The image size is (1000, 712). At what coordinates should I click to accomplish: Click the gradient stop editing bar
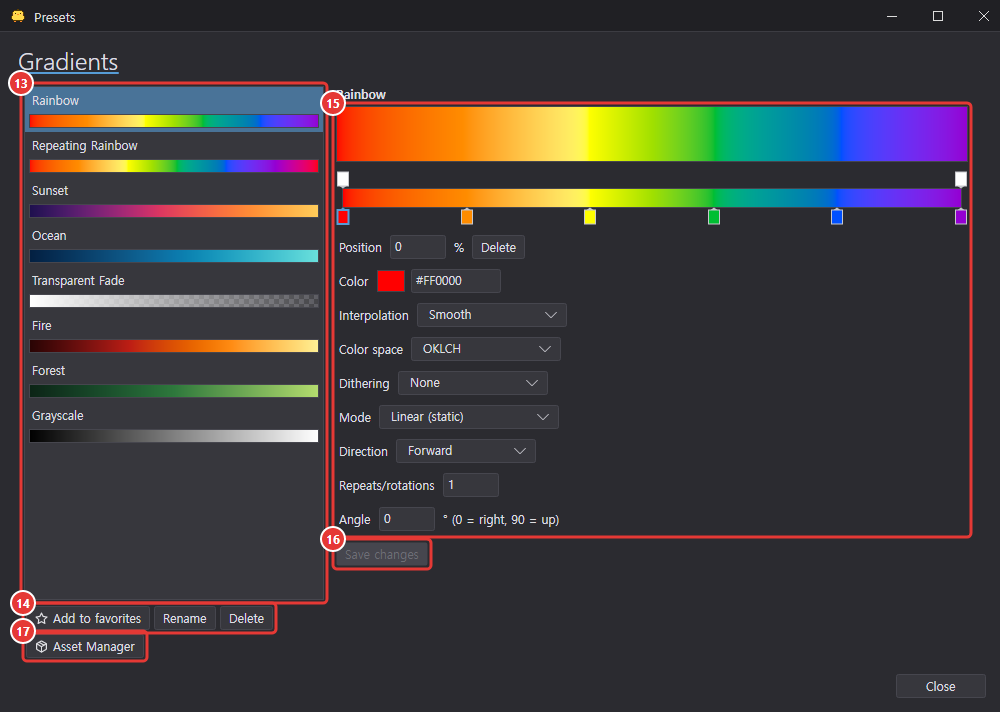pyautogui.click(x=652, y=198)
